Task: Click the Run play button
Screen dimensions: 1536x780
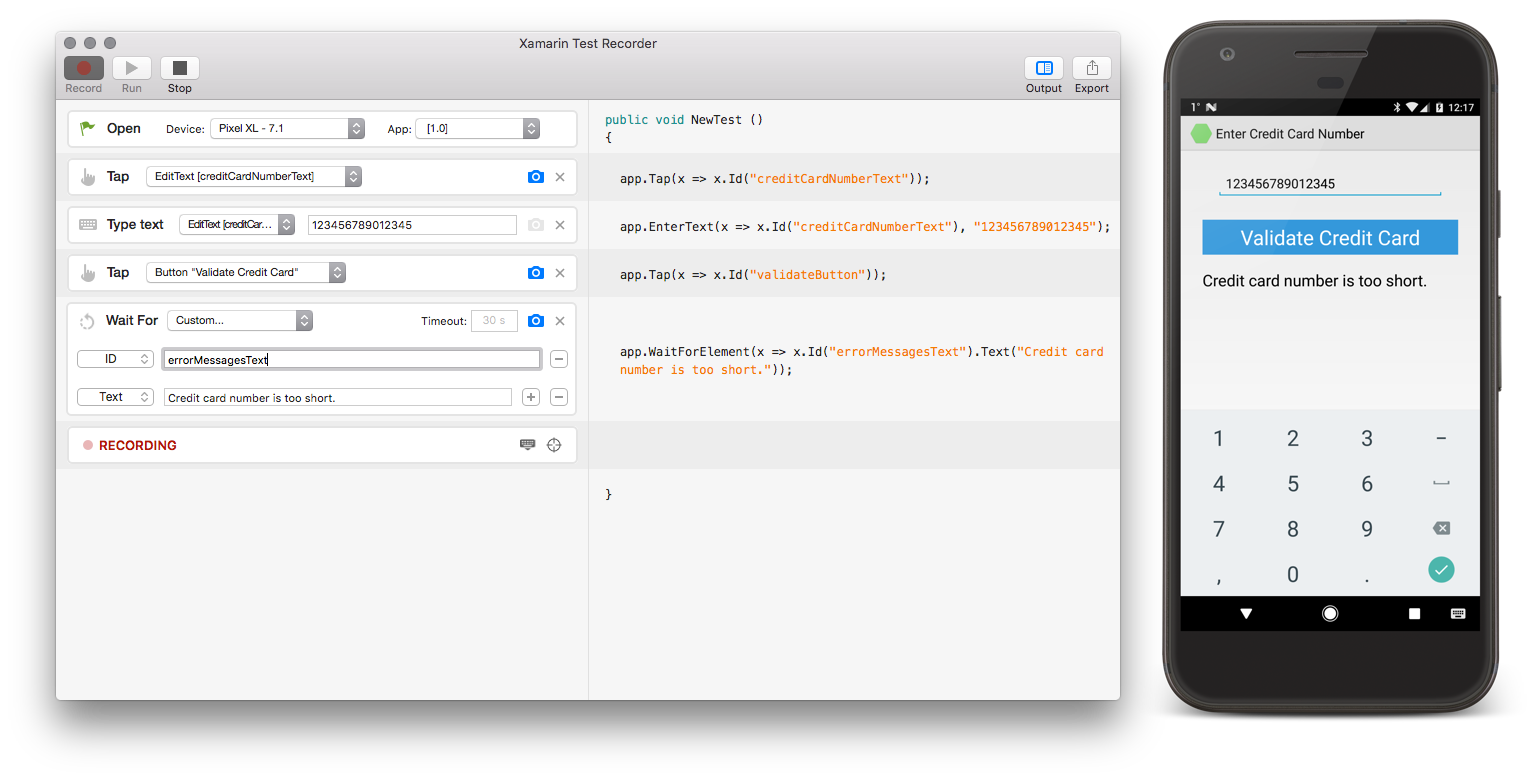Action: pos(132,68)
